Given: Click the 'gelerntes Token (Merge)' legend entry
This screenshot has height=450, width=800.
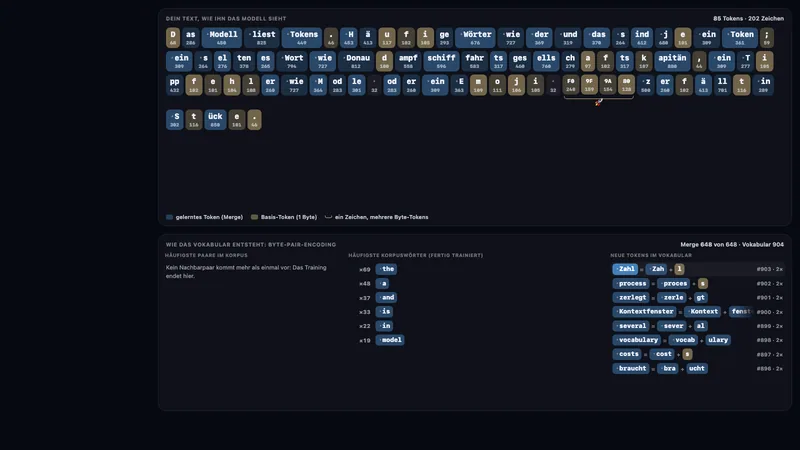Looking at the screenshot, I should (205, 217).
